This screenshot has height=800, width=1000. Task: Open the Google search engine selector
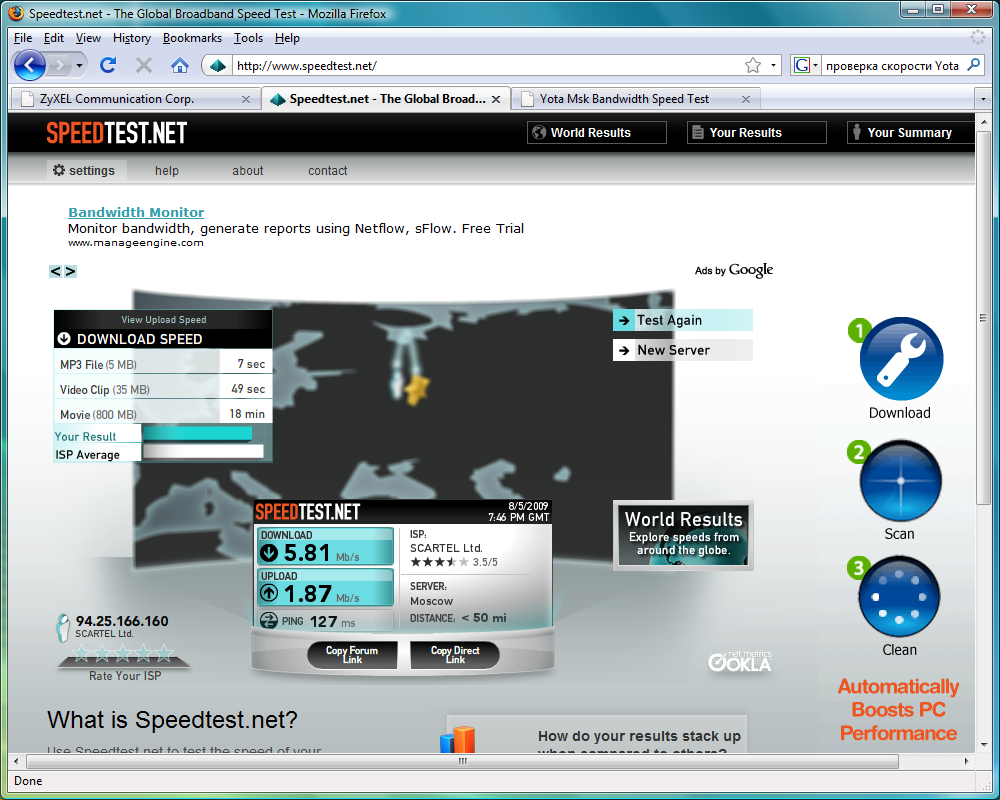click(x=805, y=65)
